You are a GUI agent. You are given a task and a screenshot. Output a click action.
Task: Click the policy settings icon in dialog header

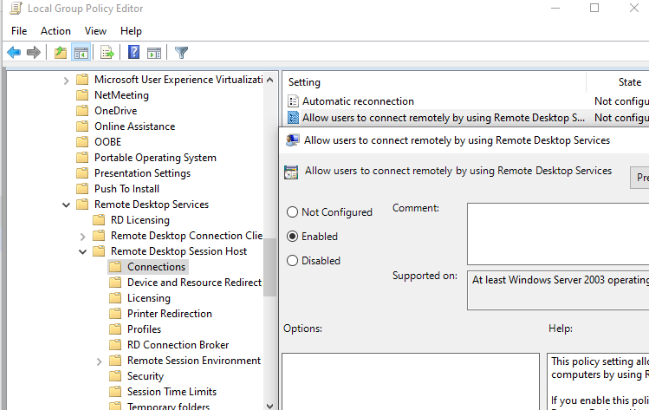(x=291, y=172)
